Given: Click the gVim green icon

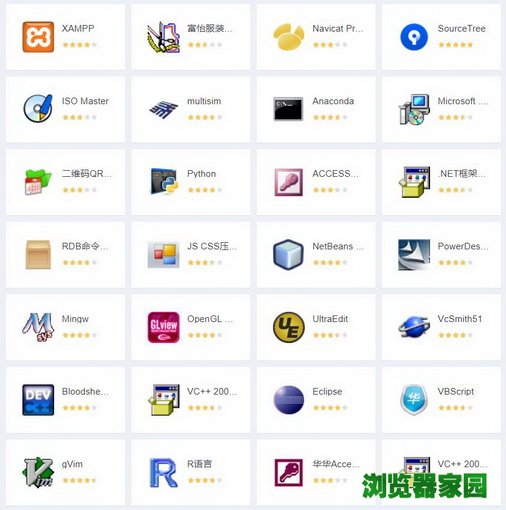Looking at the screenshot, I should pyautogui.click(x=38, y=472).
